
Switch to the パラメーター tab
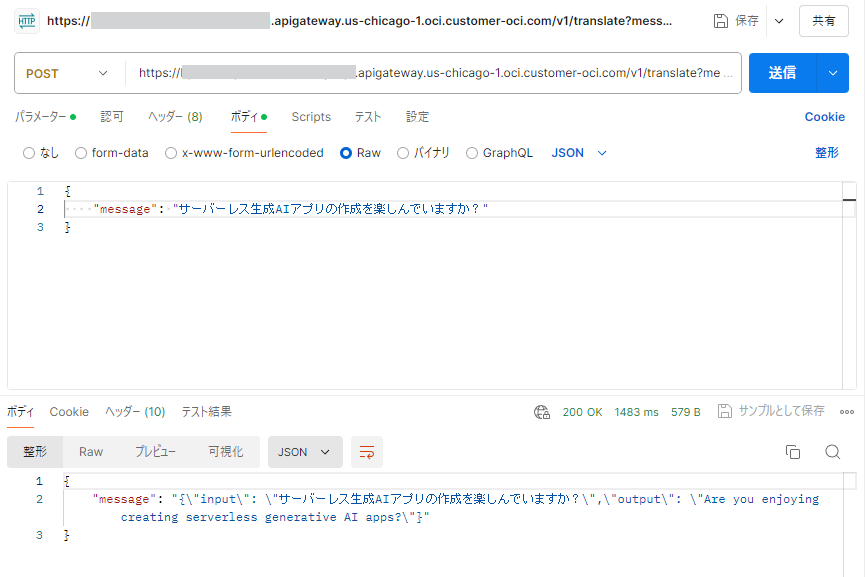pyautogui.click(x=45, y=117)
